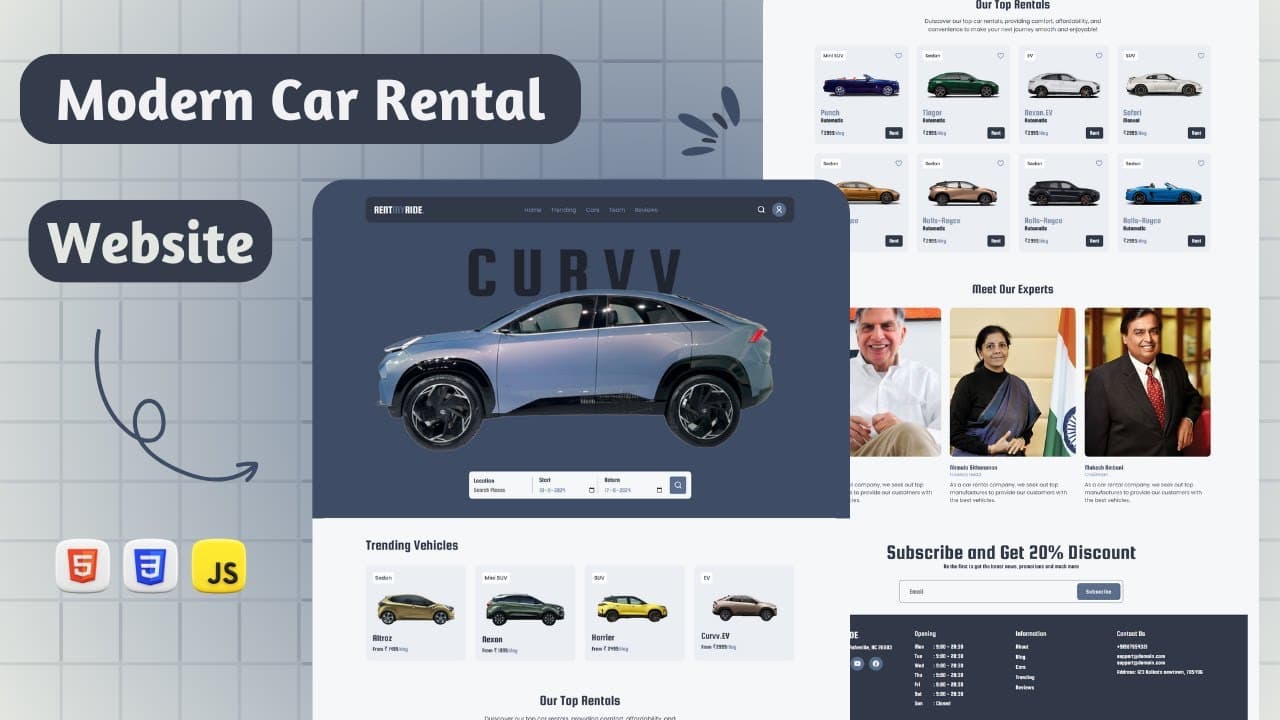This screenshot has height=720, width=1280.
Task: Select Trending in the navigation bar
Action: coord(564,210)
